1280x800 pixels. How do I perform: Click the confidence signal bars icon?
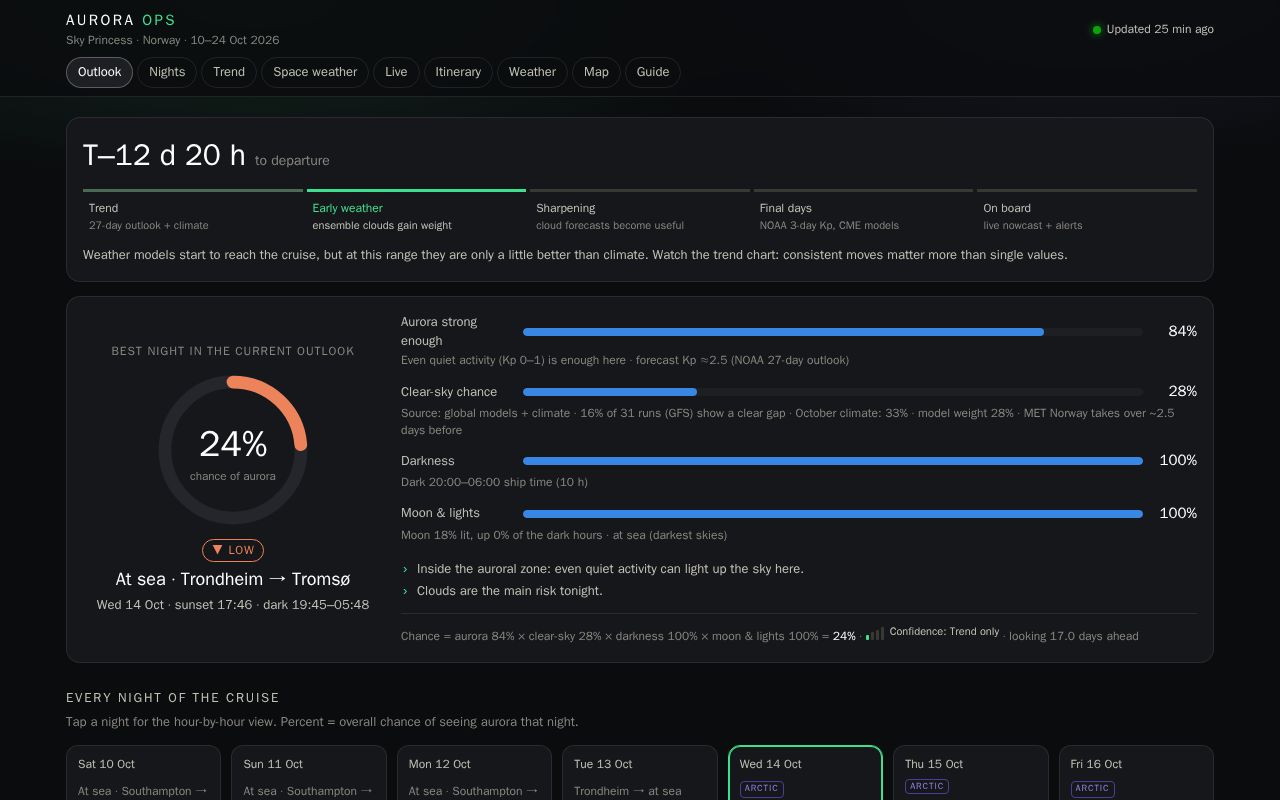[x=875, y=634]
